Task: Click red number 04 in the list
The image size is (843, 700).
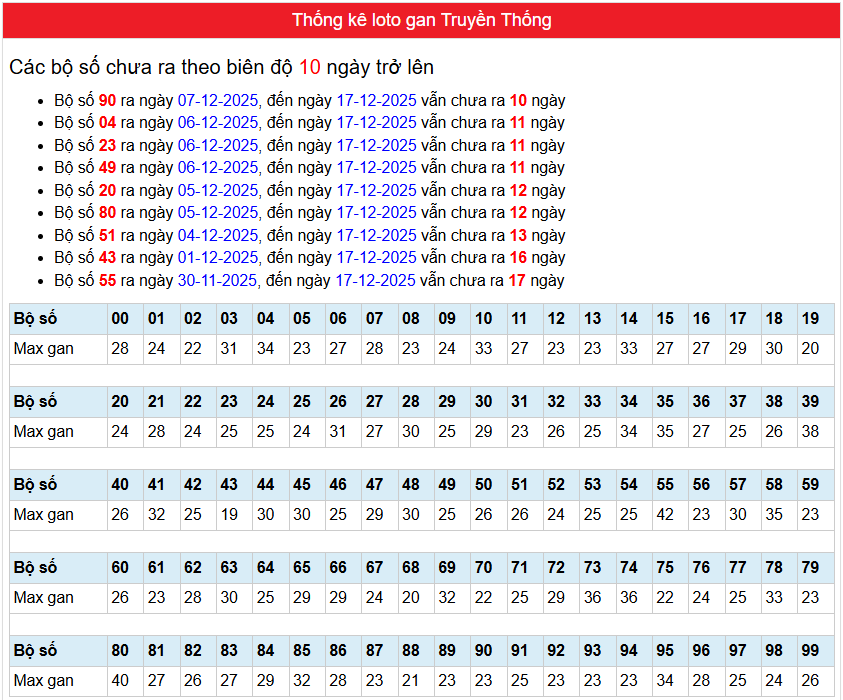Action: click(x=107, y=123)
